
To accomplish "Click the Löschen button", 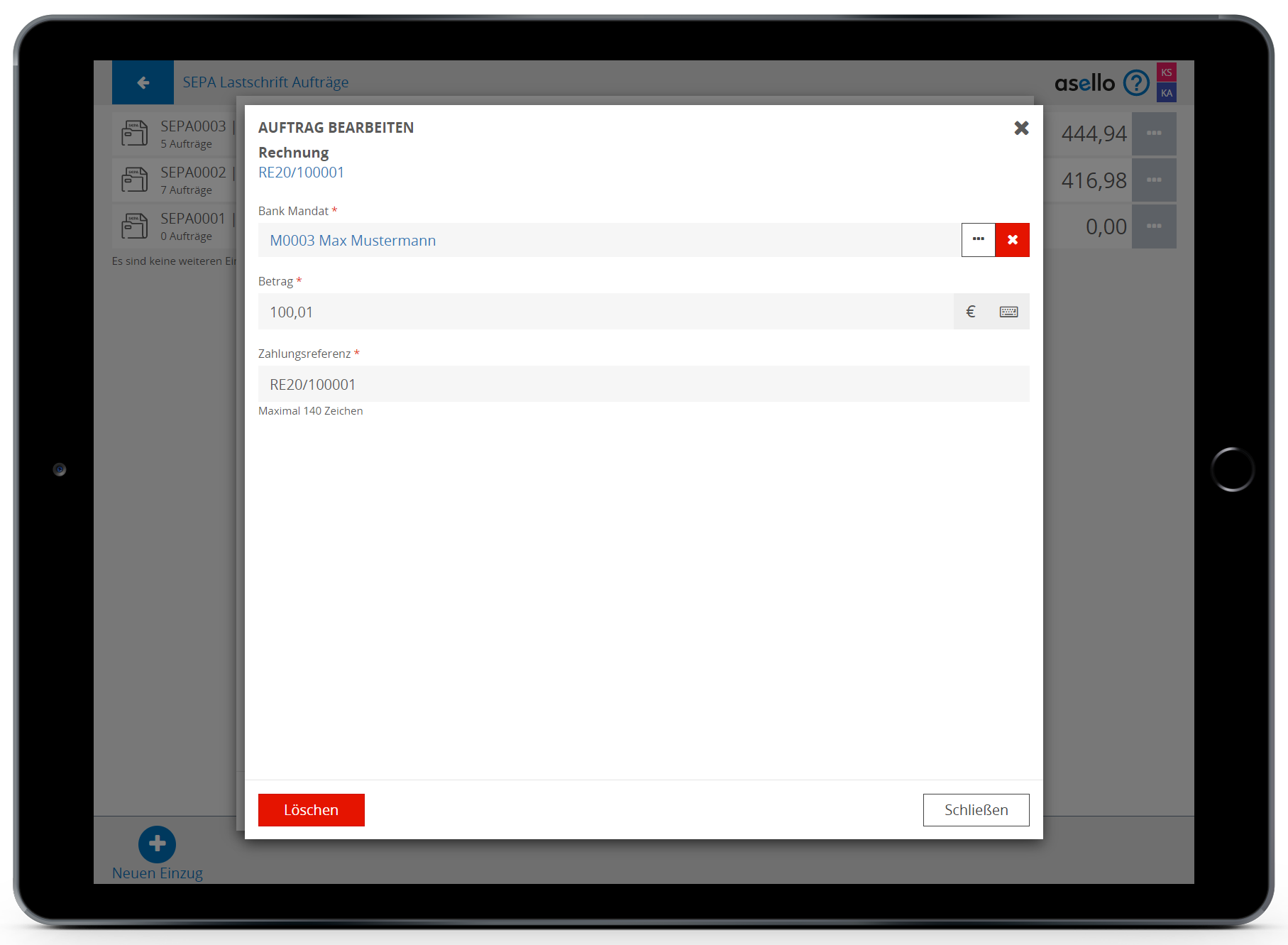I will 311,810.
